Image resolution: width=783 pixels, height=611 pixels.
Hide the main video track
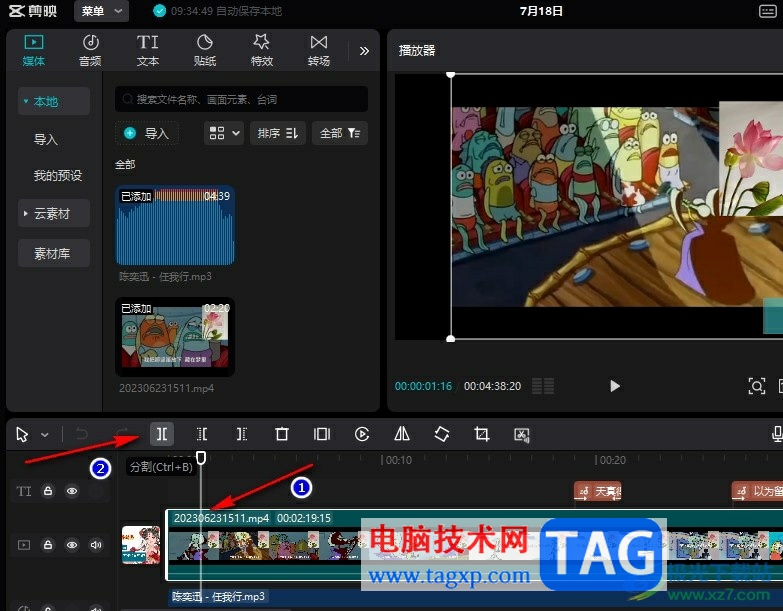click(x=72, y=545)
